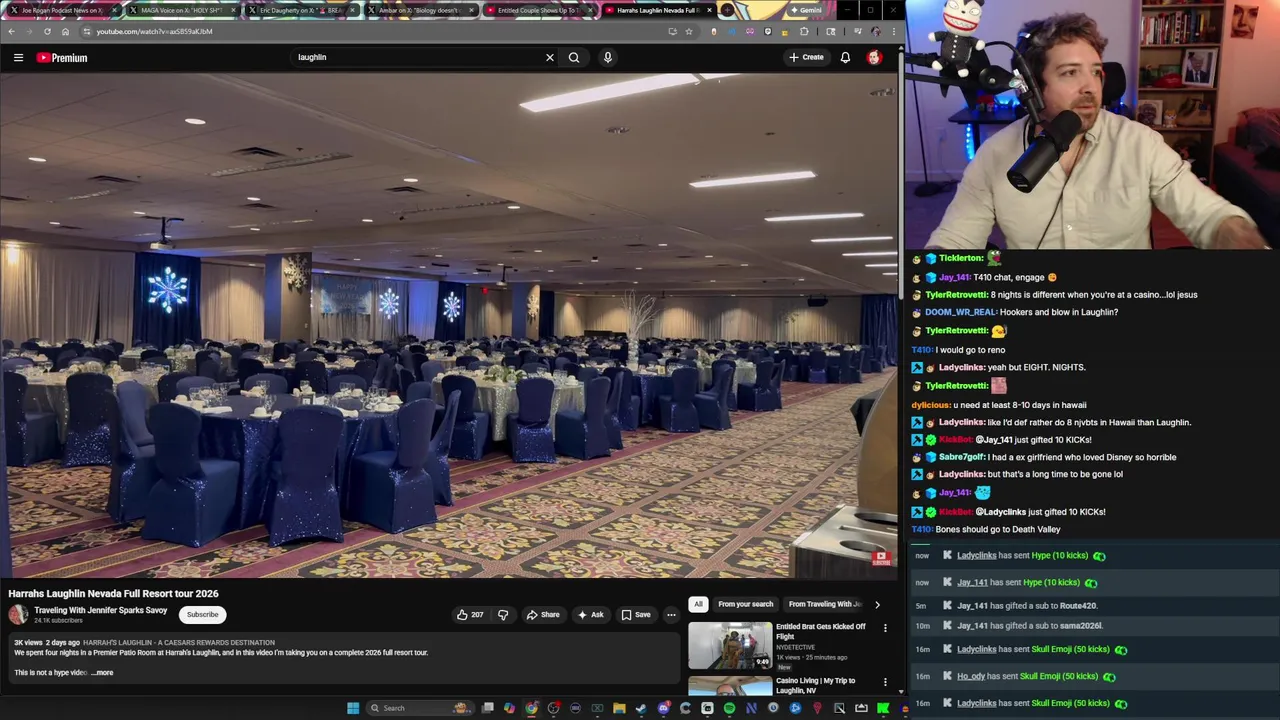The image size is (1280, 720).
Task: Open the Create dropdown button
Action: click(806, 57)
